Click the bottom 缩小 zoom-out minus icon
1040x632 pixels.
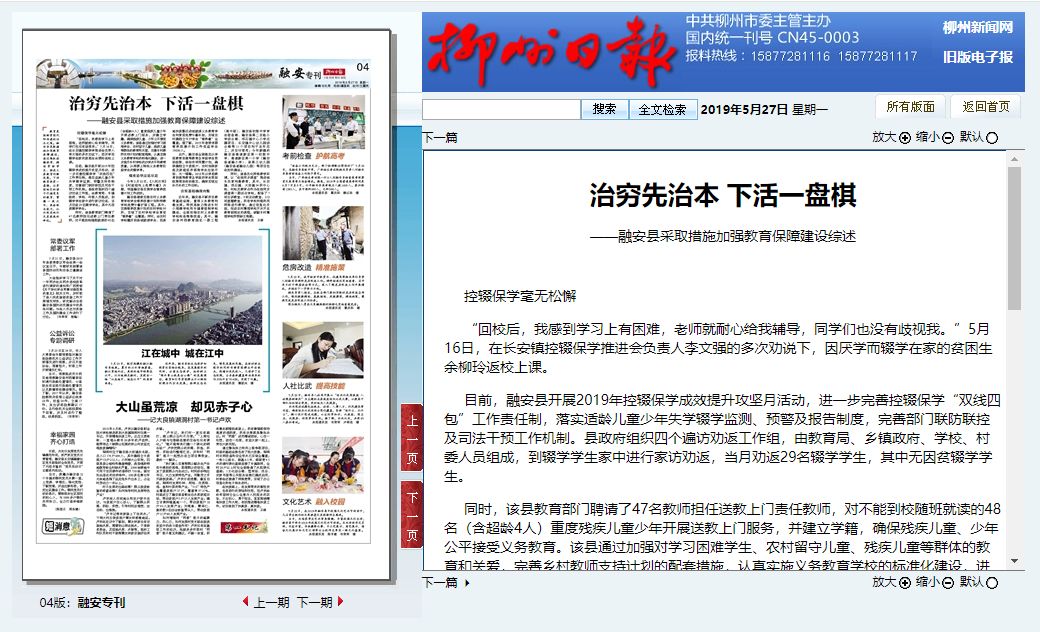coord(949,583)
